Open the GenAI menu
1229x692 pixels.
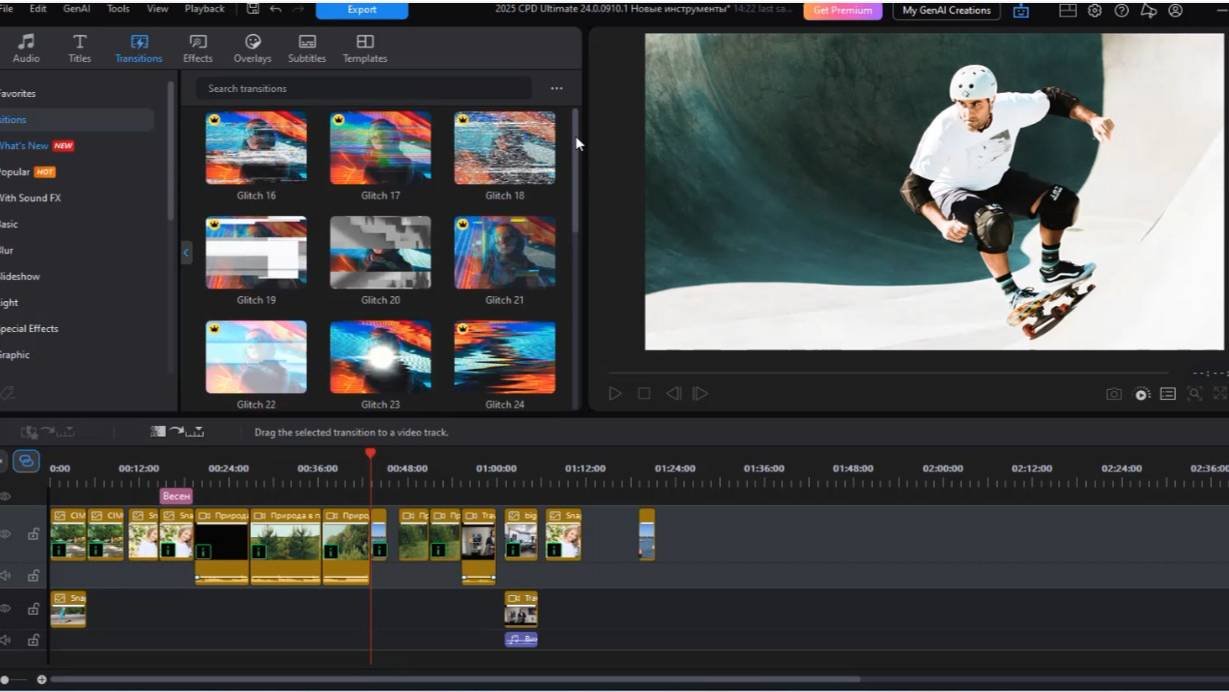(76, 9)
